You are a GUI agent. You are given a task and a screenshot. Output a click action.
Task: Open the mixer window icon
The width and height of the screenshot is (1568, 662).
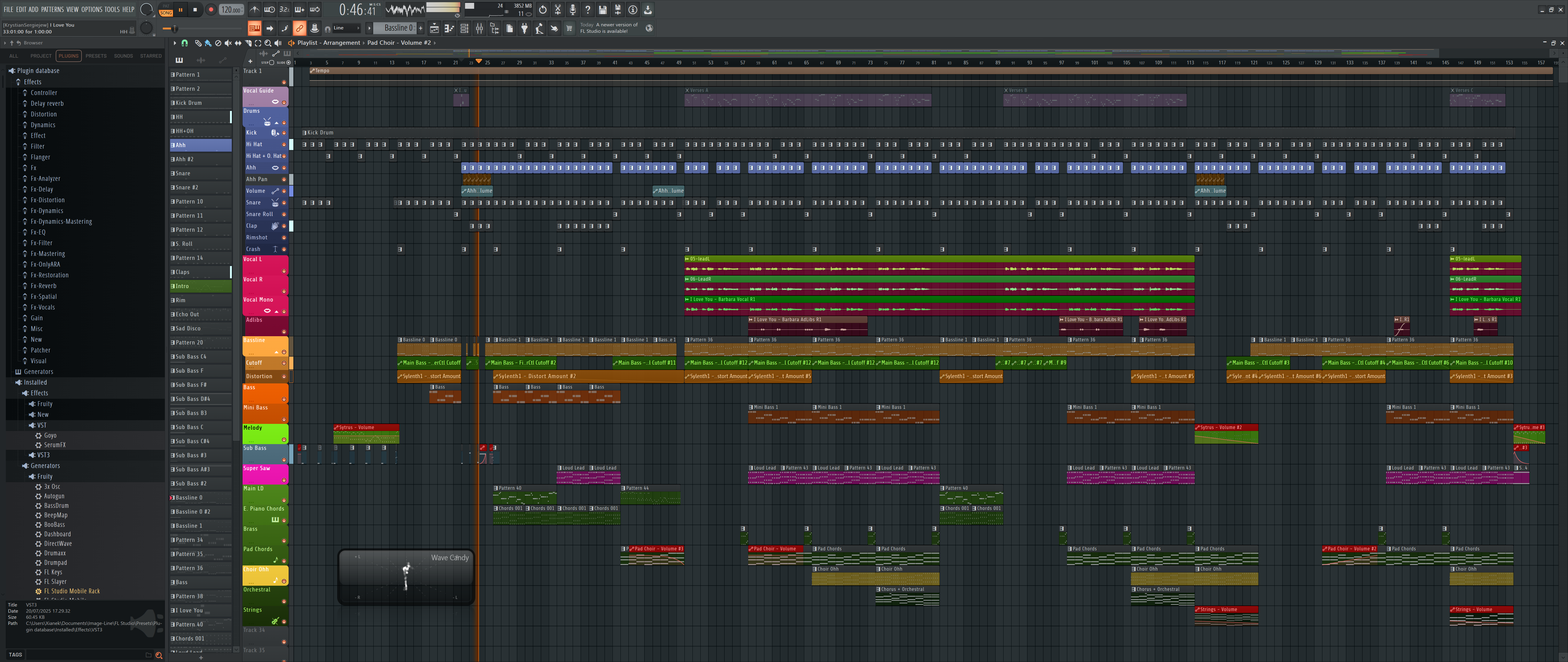click(x=479, y=28)
